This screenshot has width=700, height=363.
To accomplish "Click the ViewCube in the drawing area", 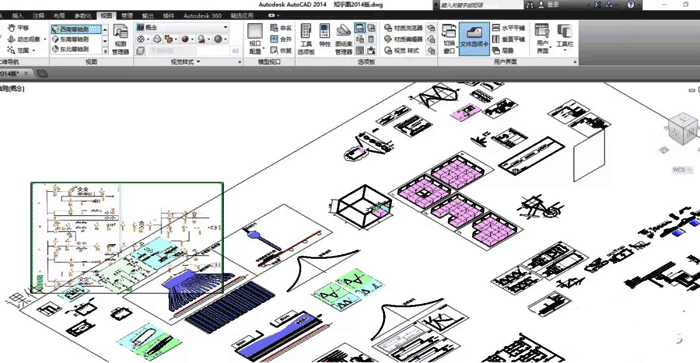I will [682, 128].
